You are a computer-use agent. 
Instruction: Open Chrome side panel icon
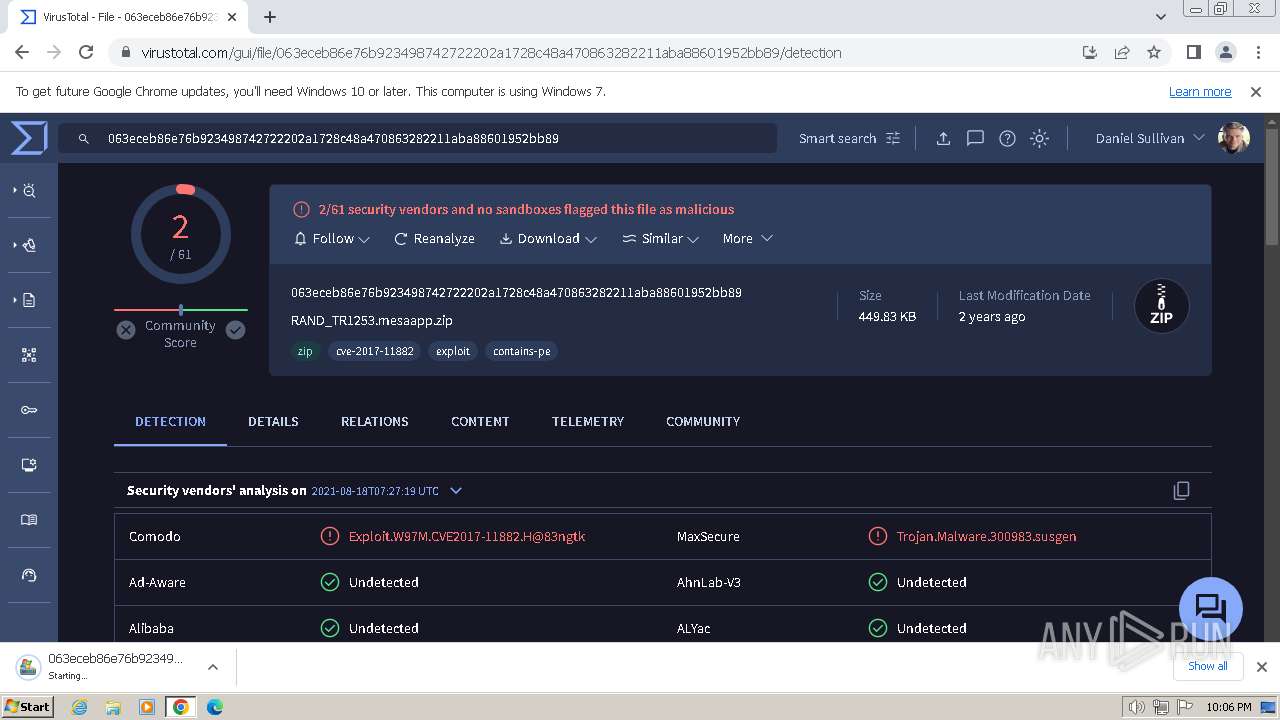point(1193,52)
